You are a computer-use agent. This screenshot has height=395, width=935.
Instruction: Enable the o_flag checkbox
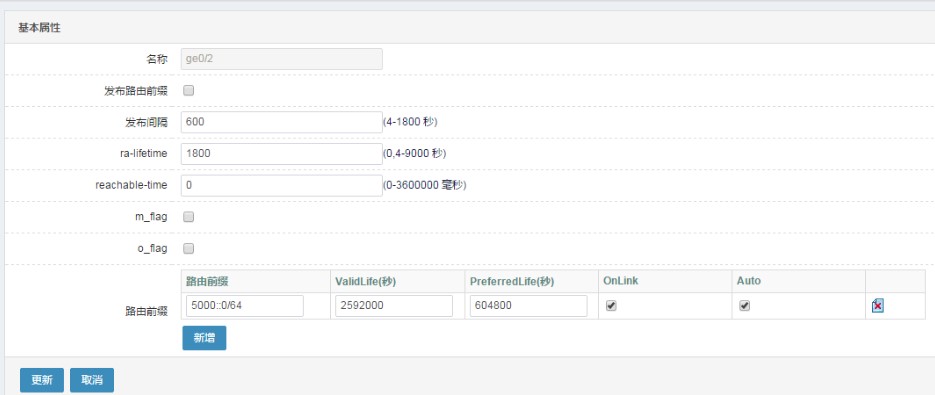pyautogui.click(x=188, y=248)
